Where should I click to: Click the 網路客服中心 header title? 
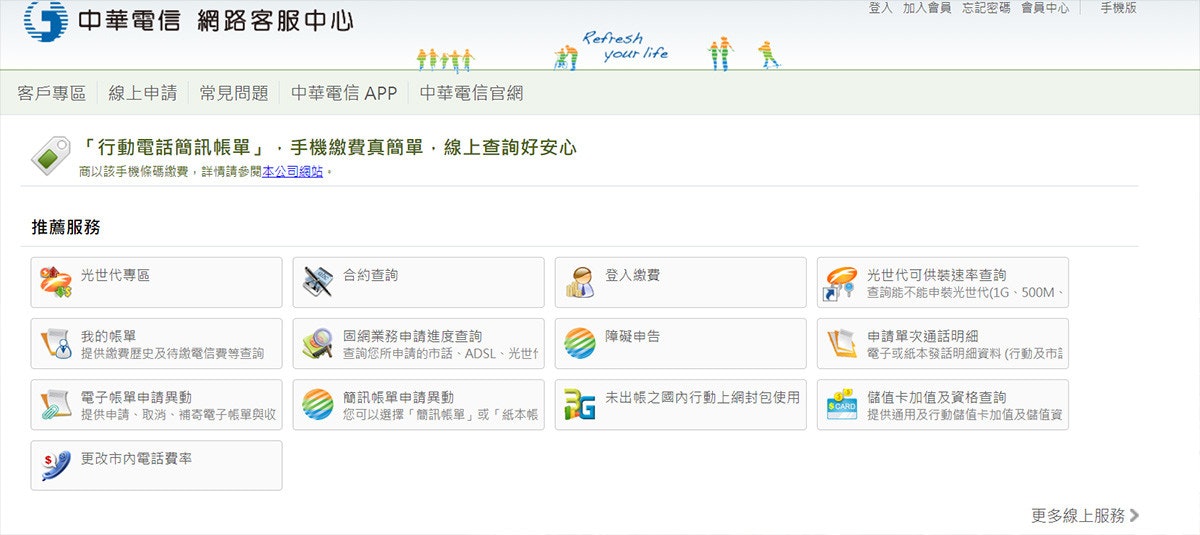(x=275, y=19)
